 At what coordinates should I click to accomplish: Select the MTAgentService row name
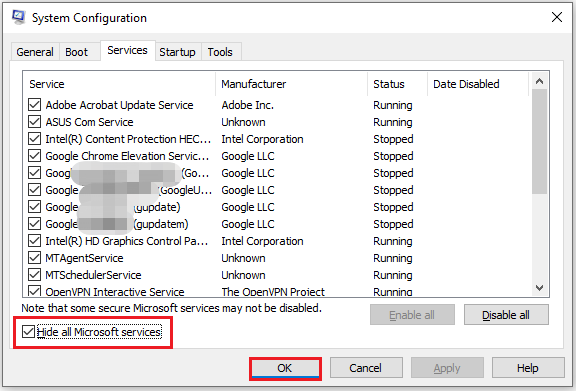(x=84, y=258)
